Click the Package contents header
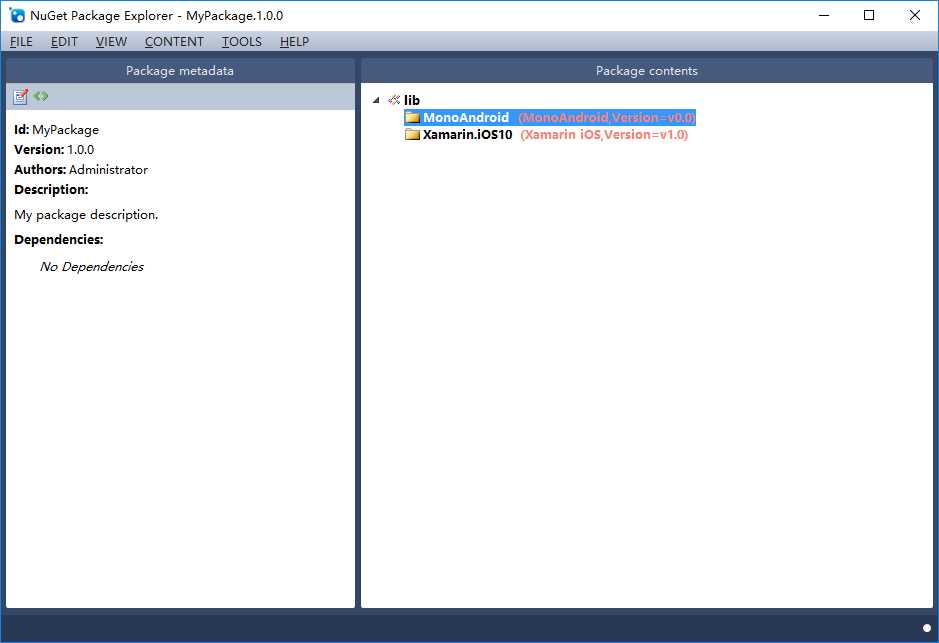 (x=647, y=71)
